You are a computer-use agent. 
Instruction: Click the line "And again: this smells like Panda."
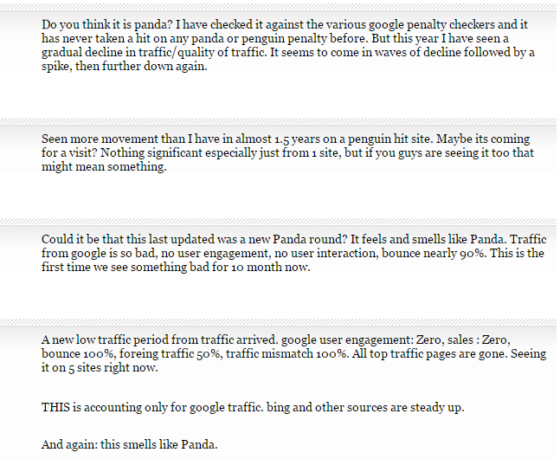[x=130, y=445]
